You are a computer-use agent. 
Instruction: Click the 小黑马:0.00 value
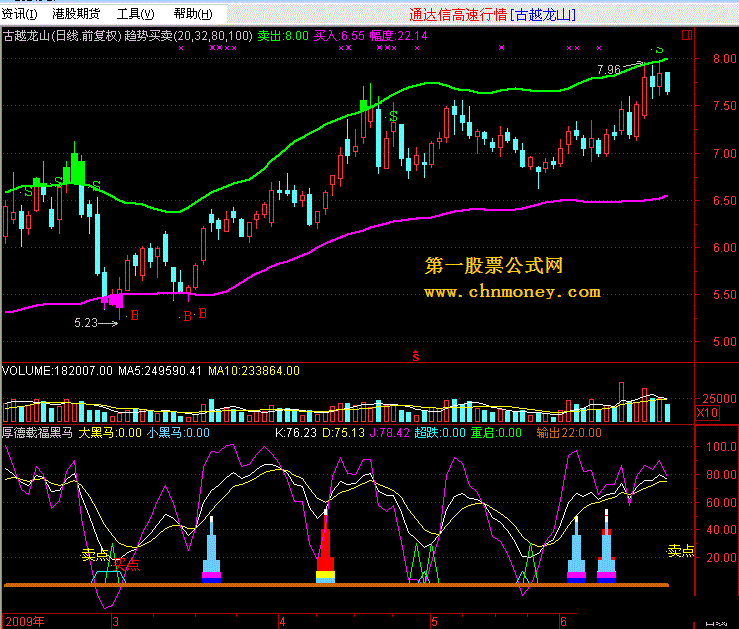[178, 433]
